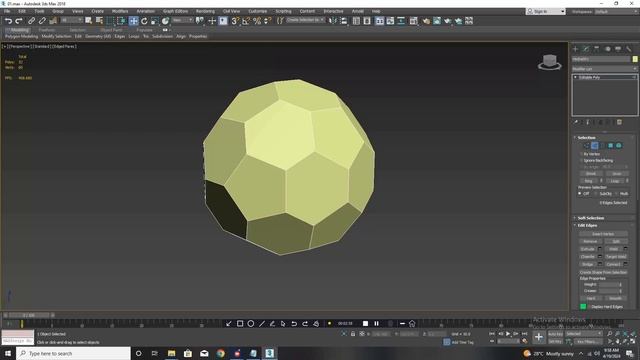Activate the Select Object tool

click(x=88, y=21)
